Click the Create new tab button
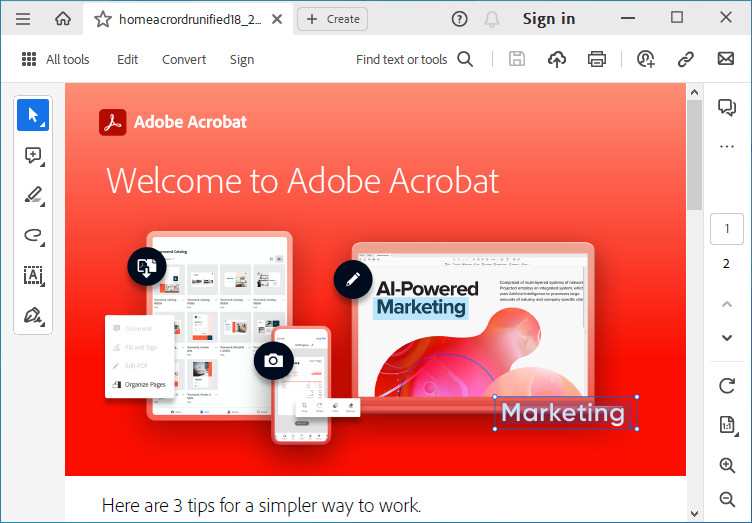This screenshot has height=523, width=752. (x=333, y=19)
